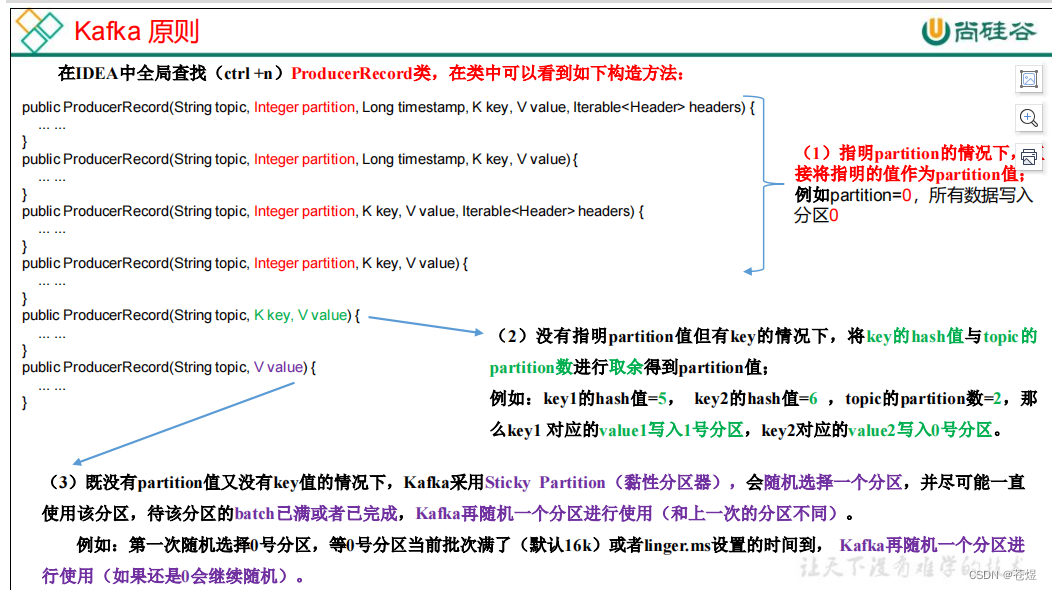Click the print image icon
1052x590 pixels.
pos(1029,157)
